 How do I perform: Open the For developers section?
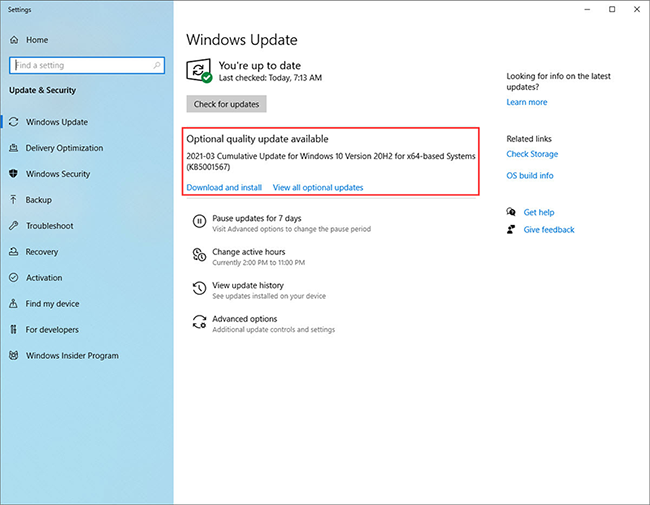(x=52, y=330)
